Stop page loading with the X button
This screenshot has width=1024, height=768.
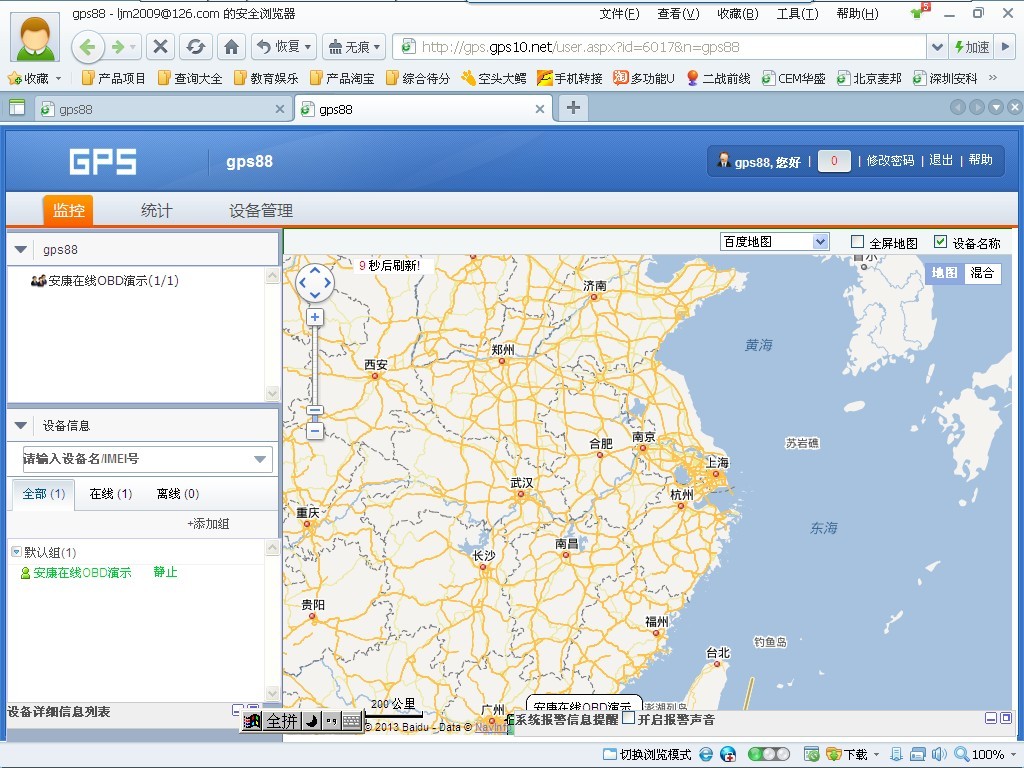pyautogui.click(x=160, y=46)
